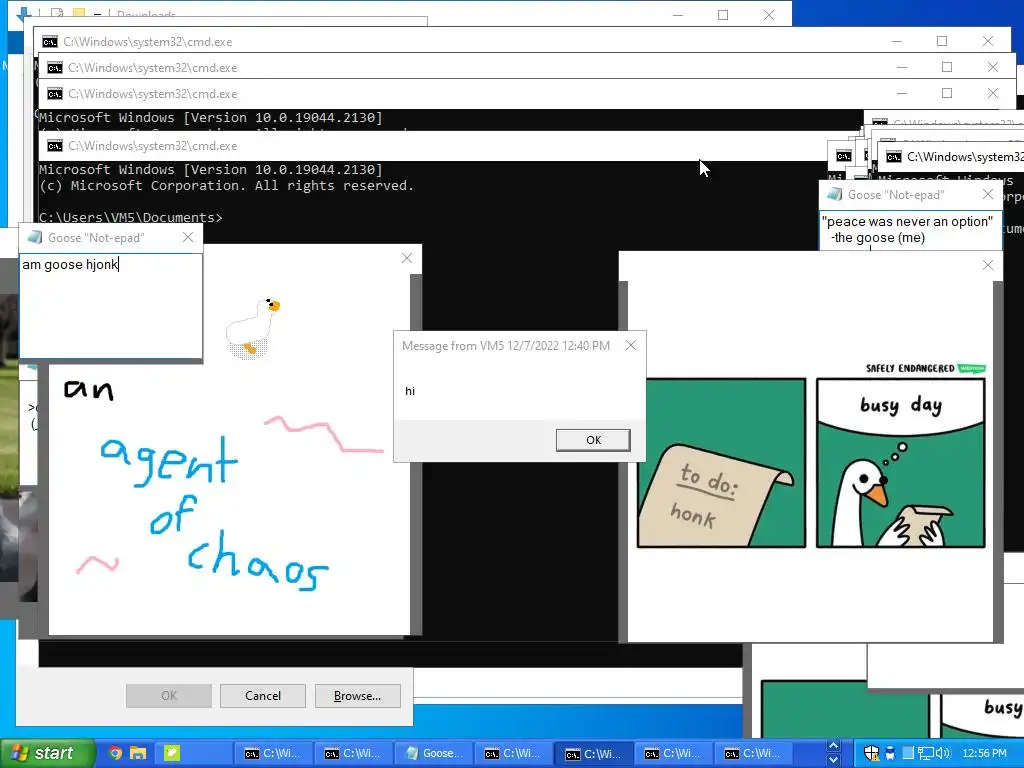The width and height of the screenshot is (1024, 768).
Task: Click the 'to do: honk' comic panel
Action: click(721, 463)
